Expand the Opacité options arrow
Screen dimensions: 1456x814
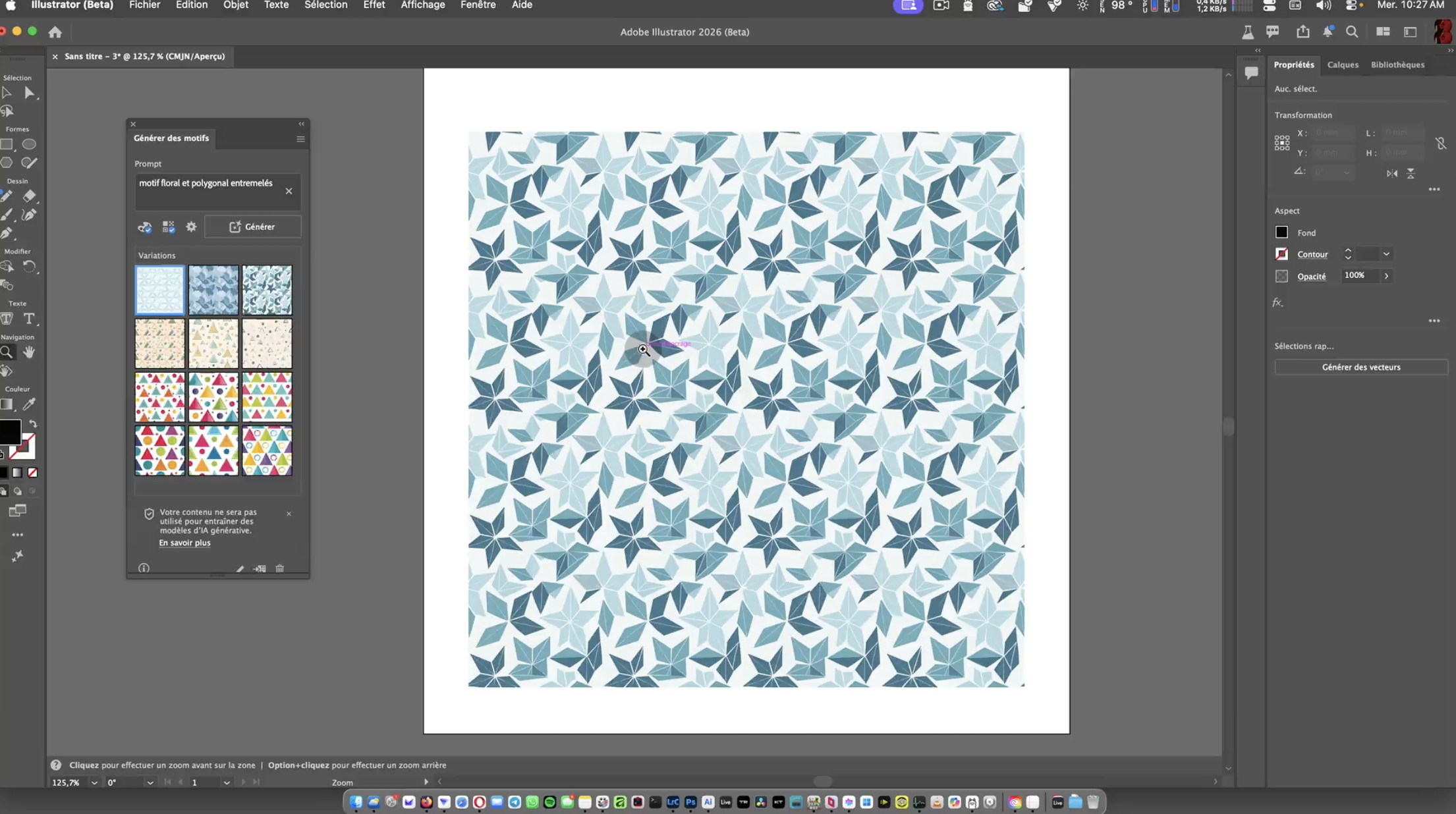pos(1386,276)
